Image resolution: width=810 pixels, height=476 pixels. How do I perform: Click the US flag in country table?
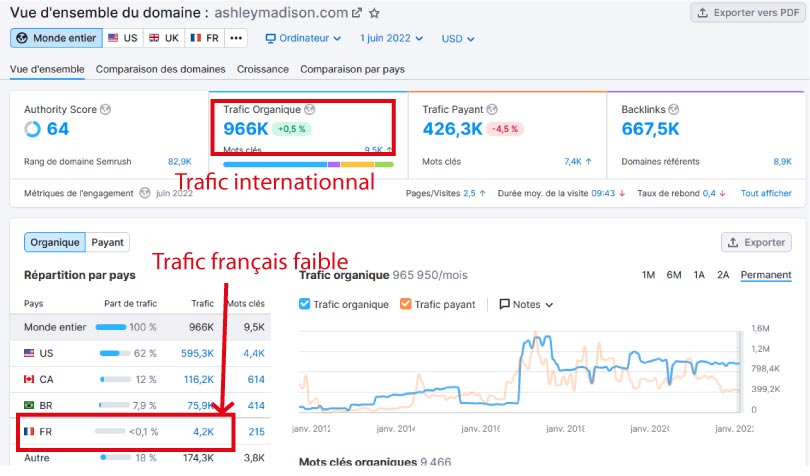(29, 353)
